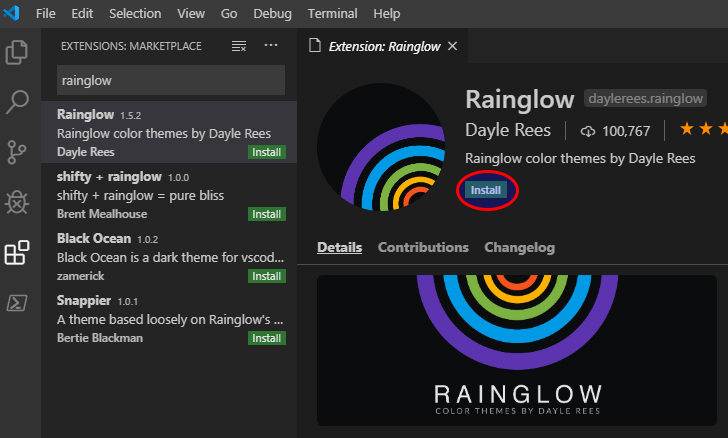Install the Snappier extension
This screenshot has height=438, width=728.
point(267,338)
